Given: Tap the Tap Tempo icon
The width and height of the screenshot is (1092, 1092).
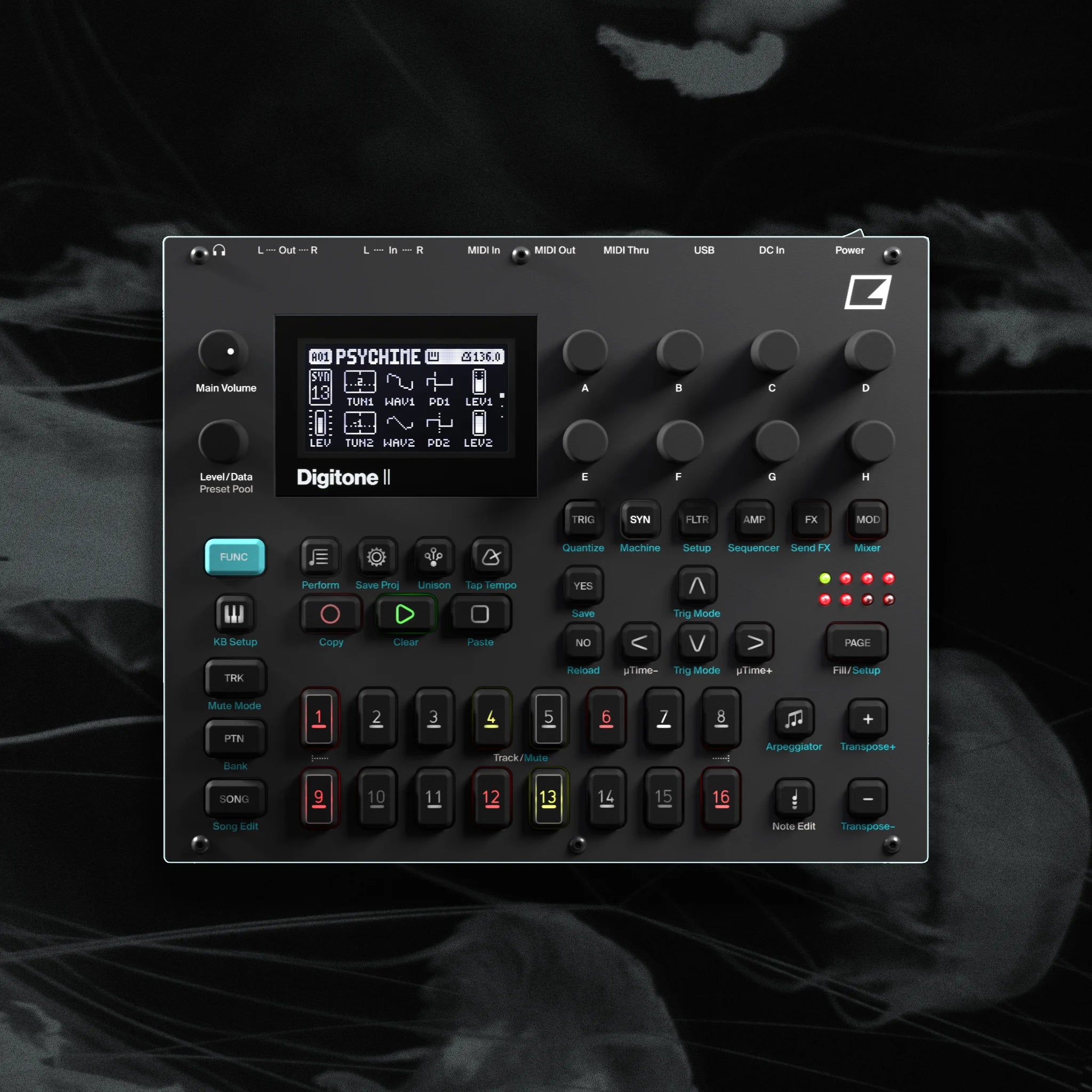Looking at the screenshot, I should 490,557.
